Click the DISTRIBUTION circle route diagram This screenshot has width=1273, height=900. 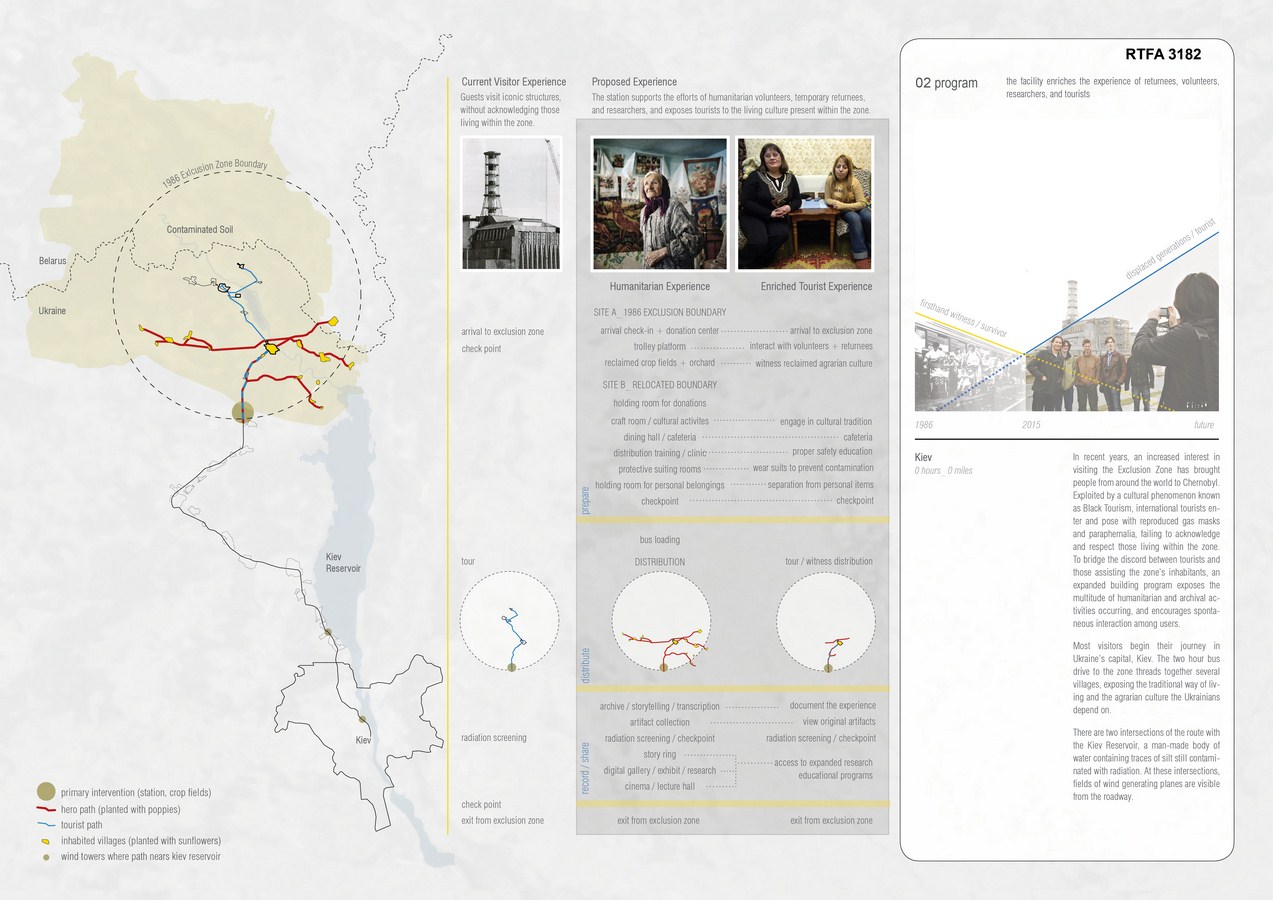click(x=661, y=621)
